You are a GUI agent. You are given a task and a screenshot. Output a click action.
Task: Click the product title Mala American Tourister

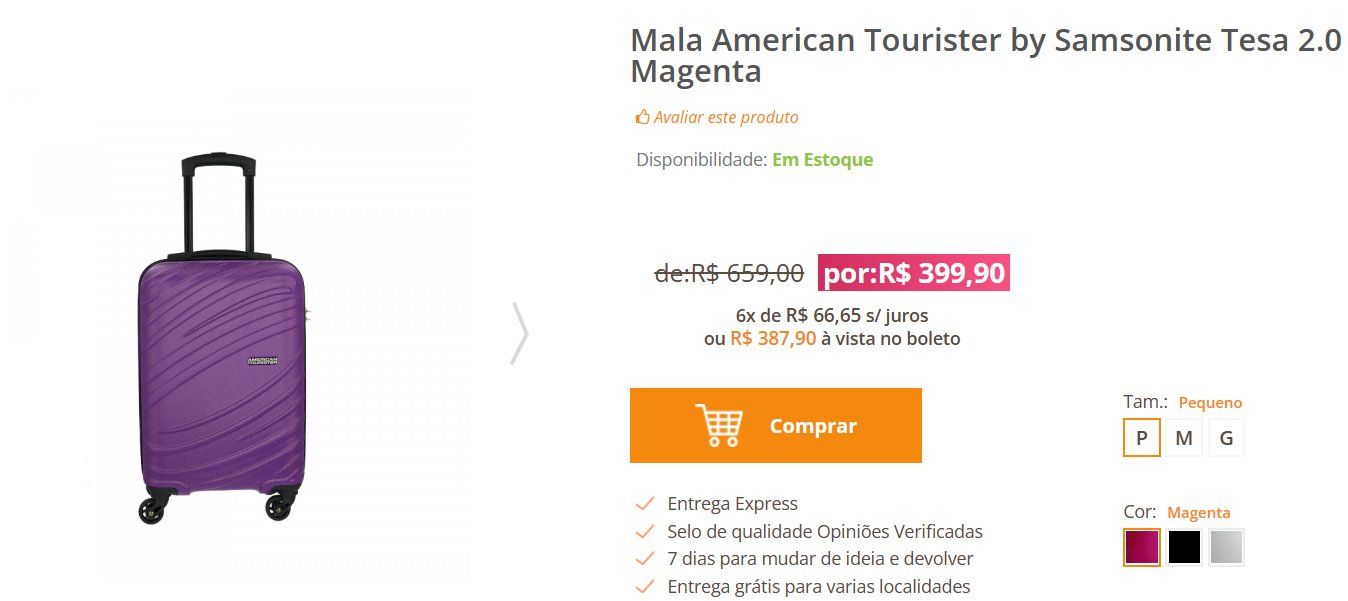pyautogui.click(x=985, y=56)
